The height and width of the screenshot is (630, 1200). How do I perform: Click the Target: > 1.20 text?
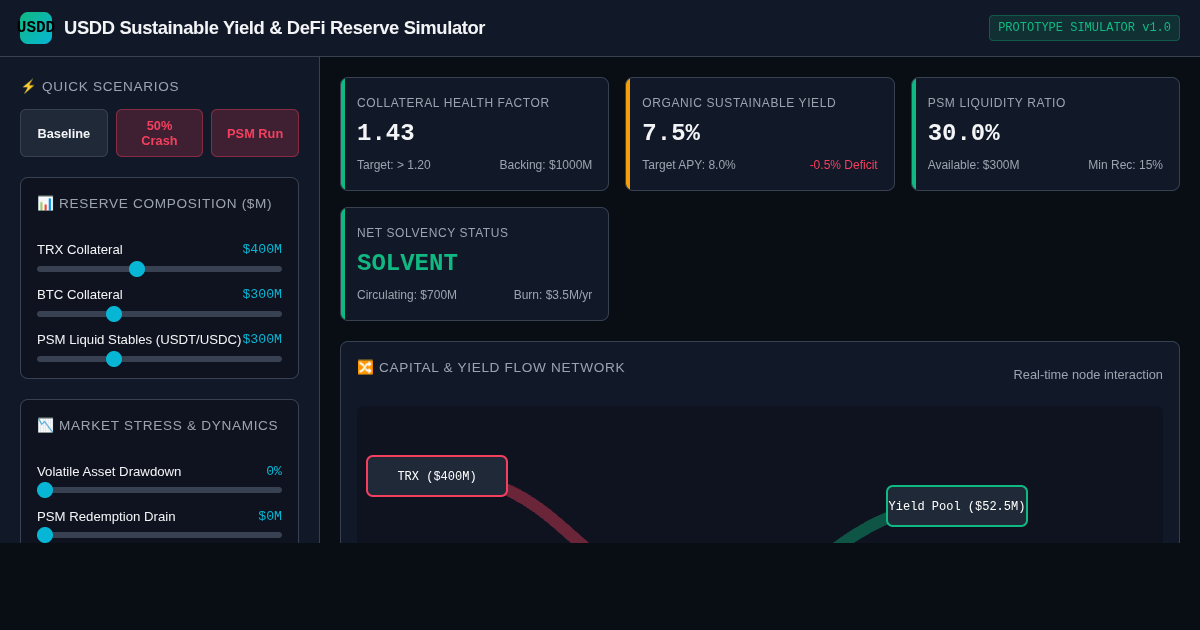394,165
